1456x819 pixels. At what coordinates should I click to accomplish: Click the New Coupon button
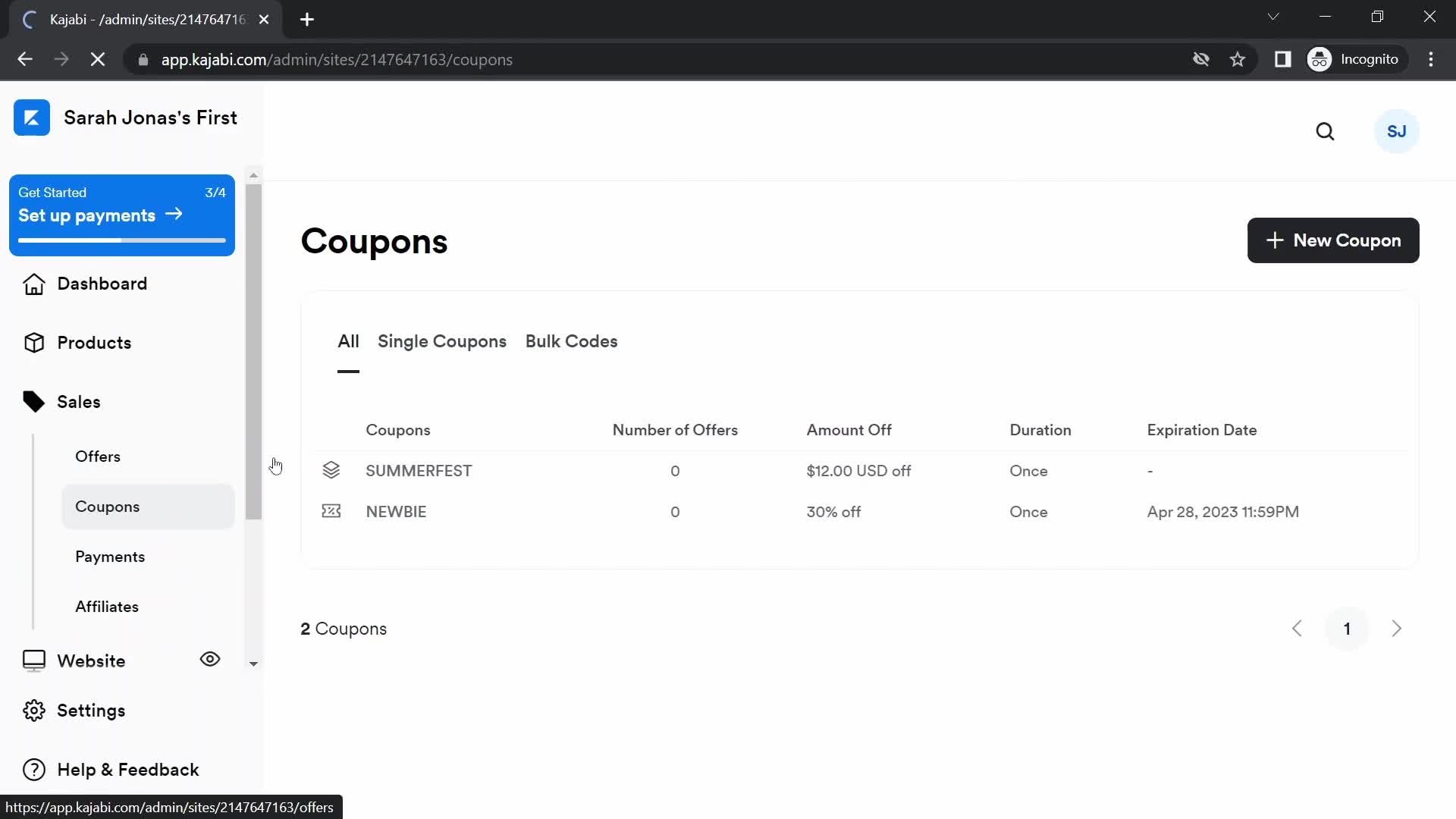pyautogui.click(x=1333, y=240)
